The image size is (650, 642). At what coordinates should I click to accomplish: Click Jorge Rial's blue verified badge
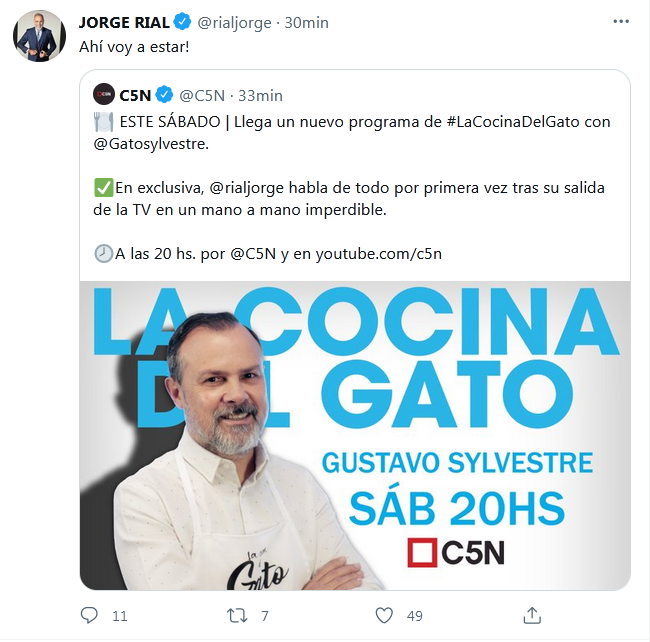click(182, 22)
